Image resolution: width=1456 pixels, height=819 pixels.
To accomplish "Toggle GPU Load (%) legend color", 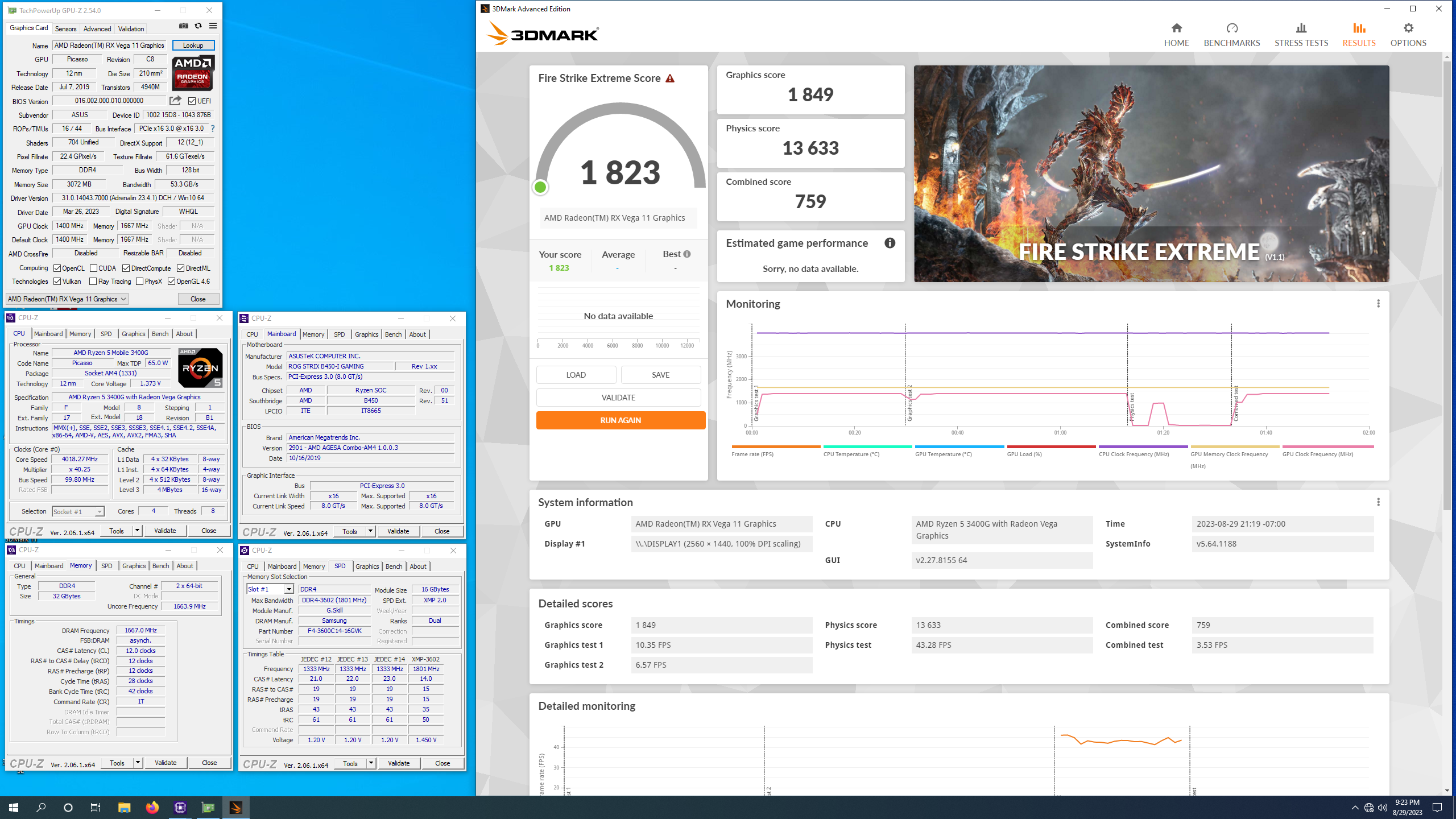I will [x=1051, y=446].
